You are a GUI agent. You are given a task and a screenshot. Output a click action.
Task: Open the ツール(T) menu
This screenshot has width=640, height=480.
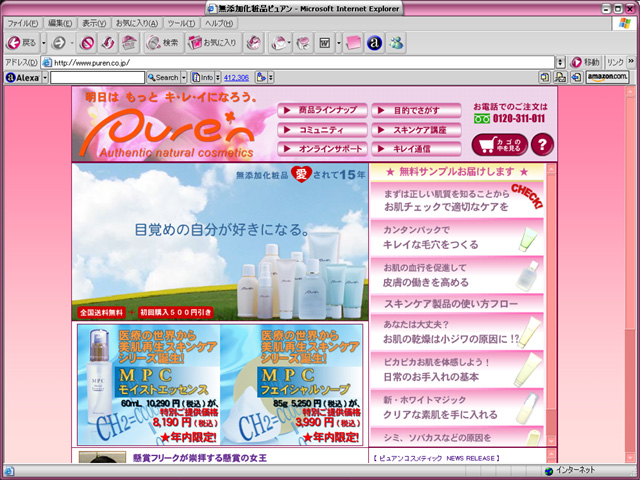(x=181, y=23)
